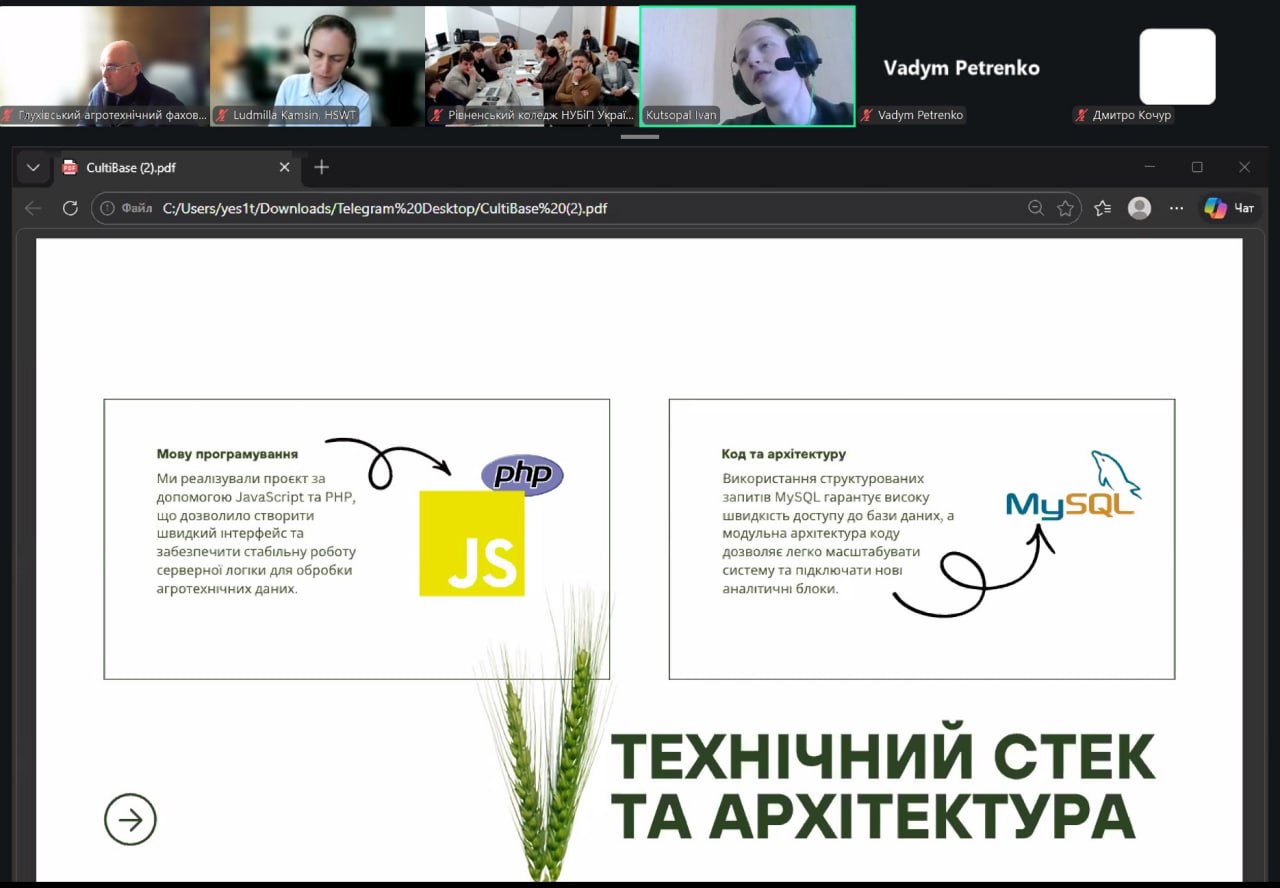
Task: Click muted mic icon beside Дмитро Кочур
Action: 1081,115
